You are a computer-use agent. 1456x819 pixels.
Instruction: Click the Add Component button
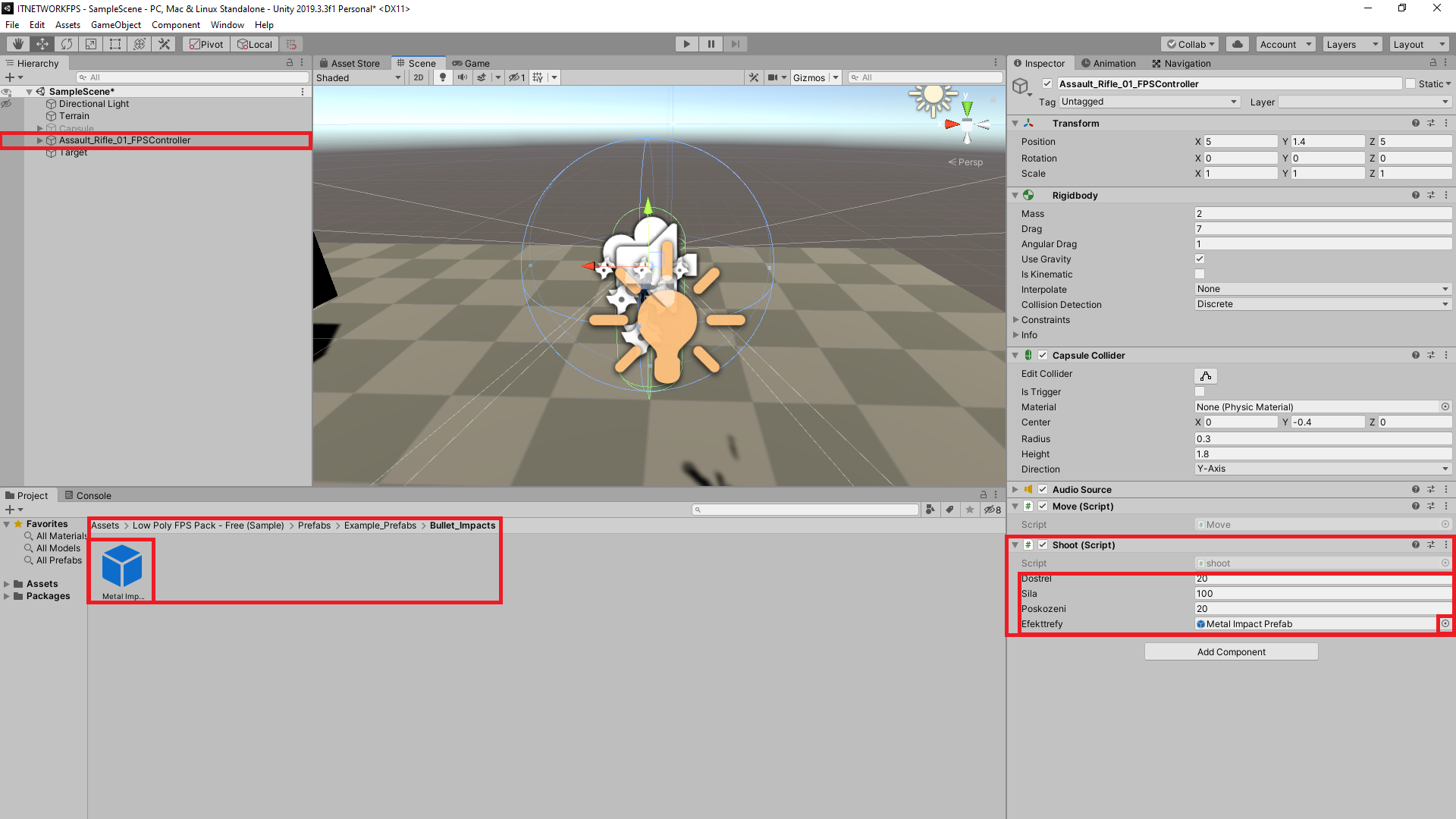1230,651
